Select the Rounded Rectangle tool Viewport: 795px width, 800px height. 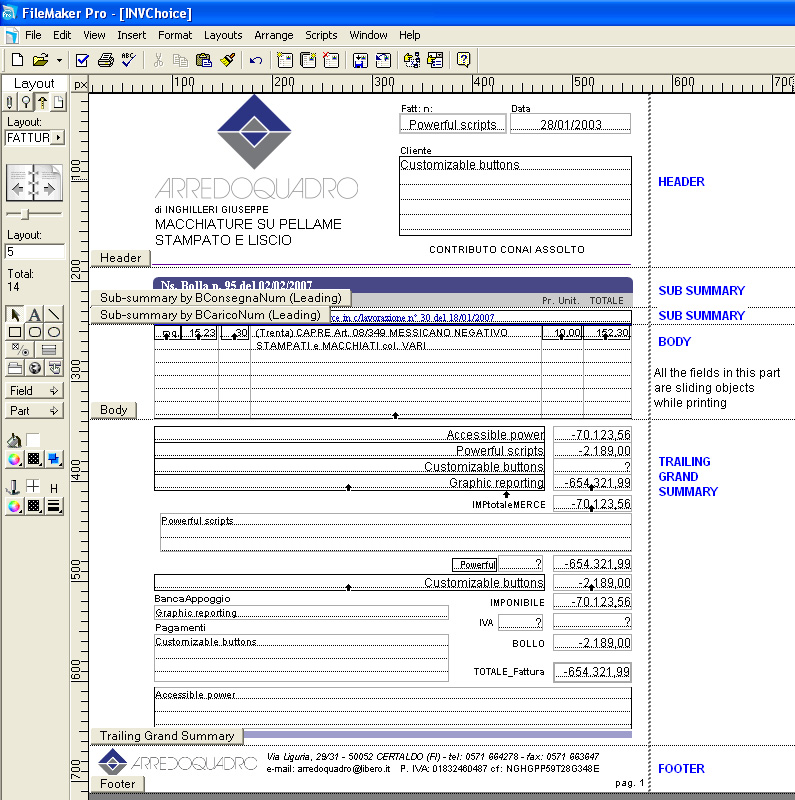[34, 332]
